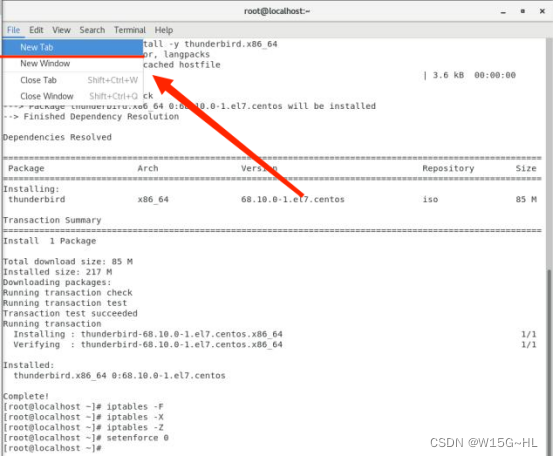The image size is (553, 457).
Task: Minimize the terminal window
Action: click(503, 12)
